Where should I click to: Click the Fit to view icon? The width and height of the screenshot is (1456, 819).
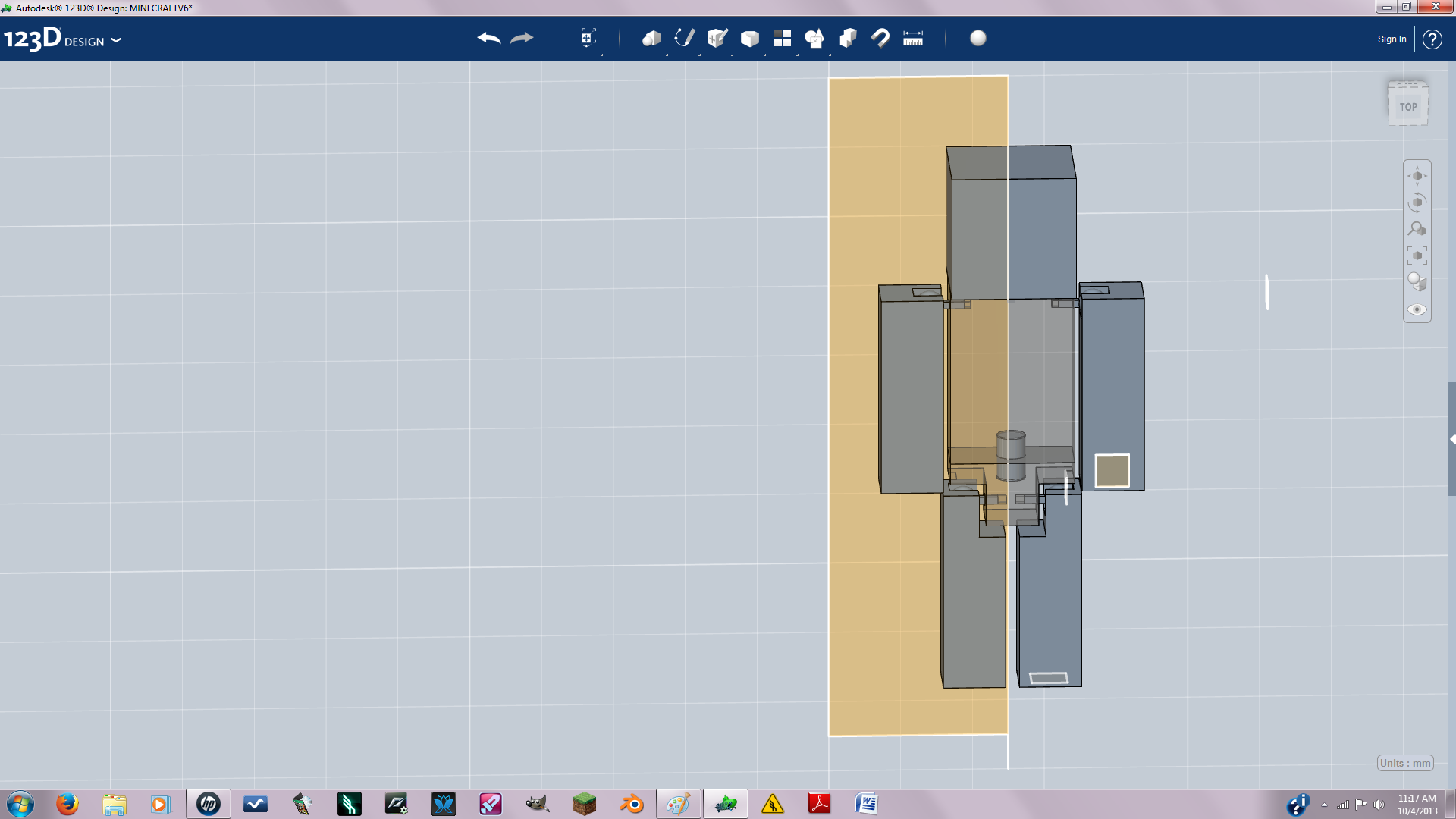click(1417, 256)
